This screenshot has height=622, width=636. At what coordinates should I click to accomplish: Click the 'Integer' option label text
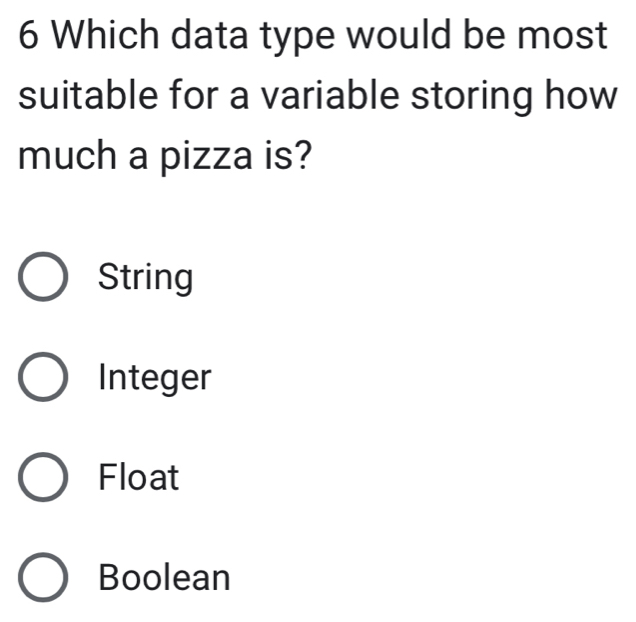(x=156, y=379)
